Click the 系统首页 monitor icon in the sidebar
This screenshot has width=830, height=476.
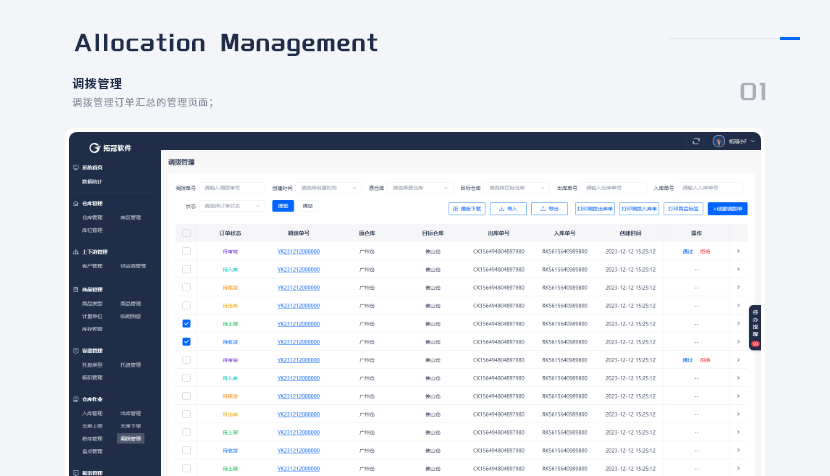(x=75, y=167)
